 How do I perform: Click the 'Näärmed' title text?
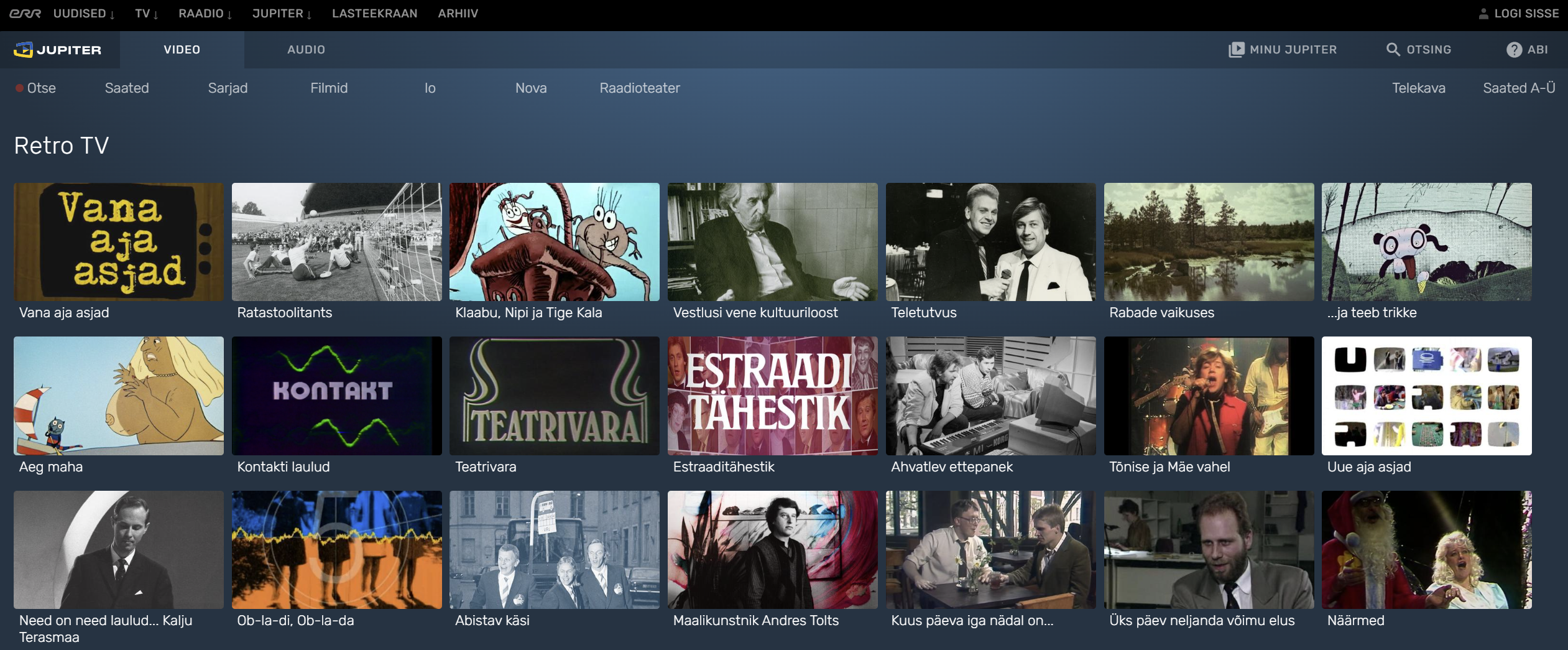[1356, 621]
